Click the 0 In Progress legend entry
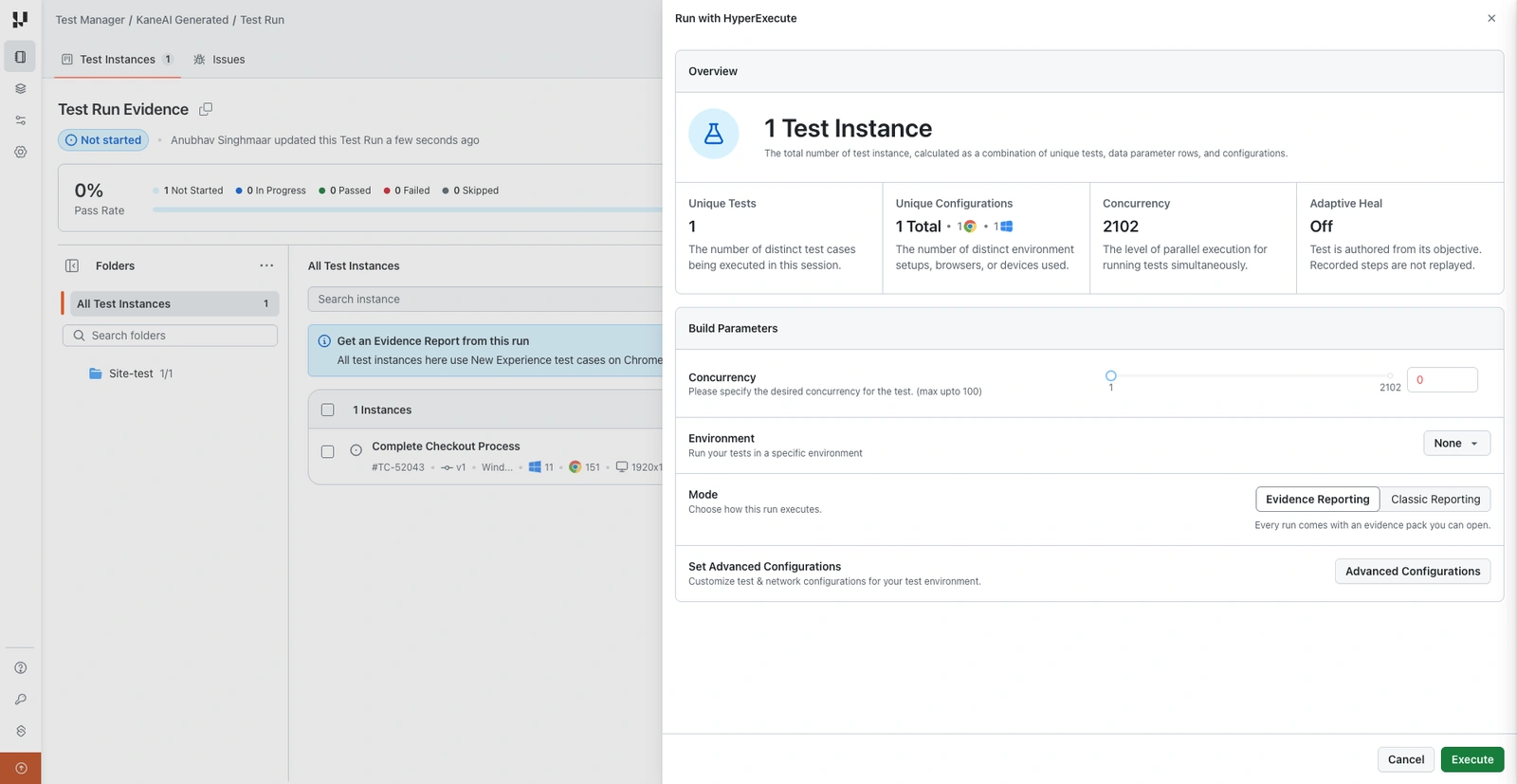 pyautogui.click(x=270, y=191)
